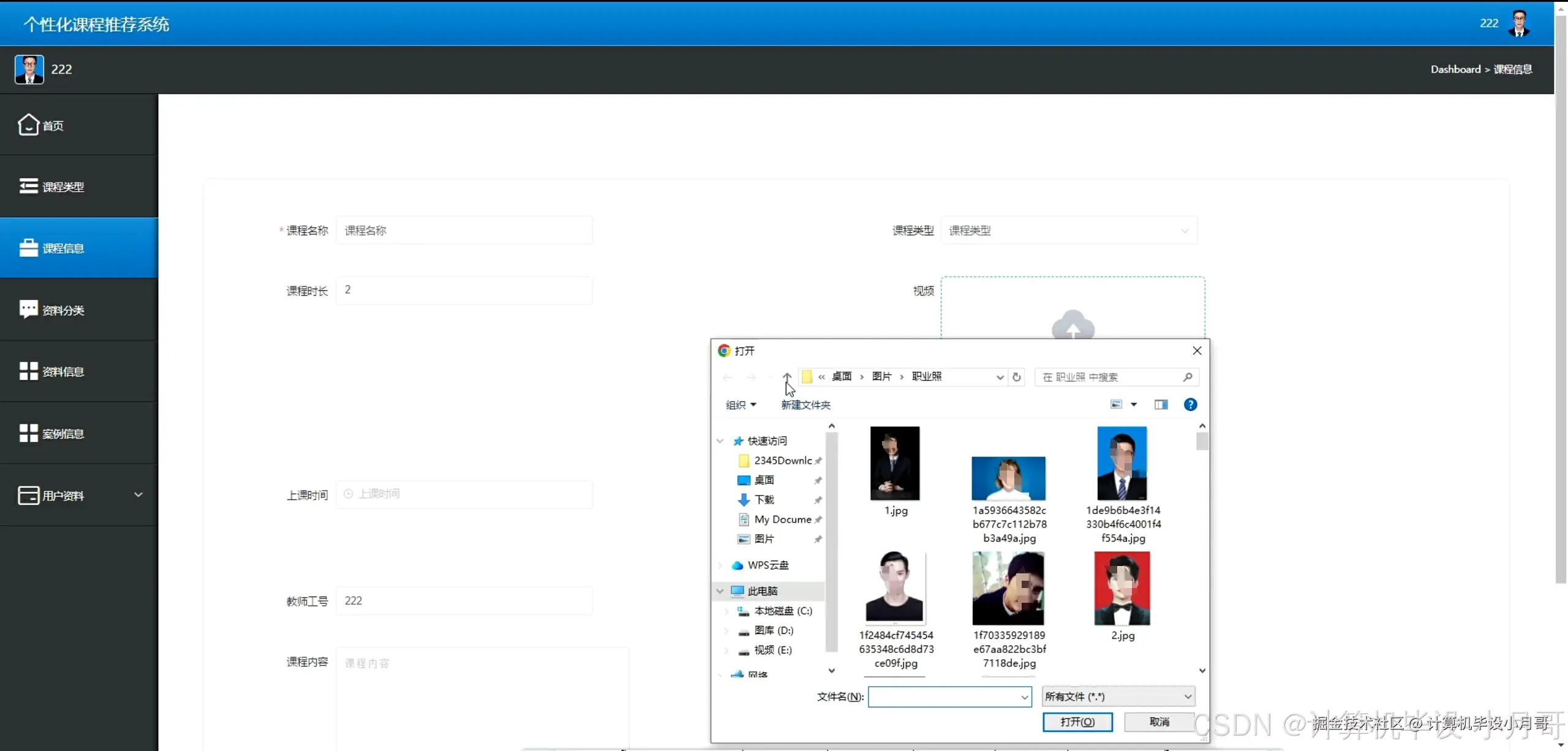1568x751 pixels.
Task: Open the view mode dropdown arrow
Action: click(1134, 404)
